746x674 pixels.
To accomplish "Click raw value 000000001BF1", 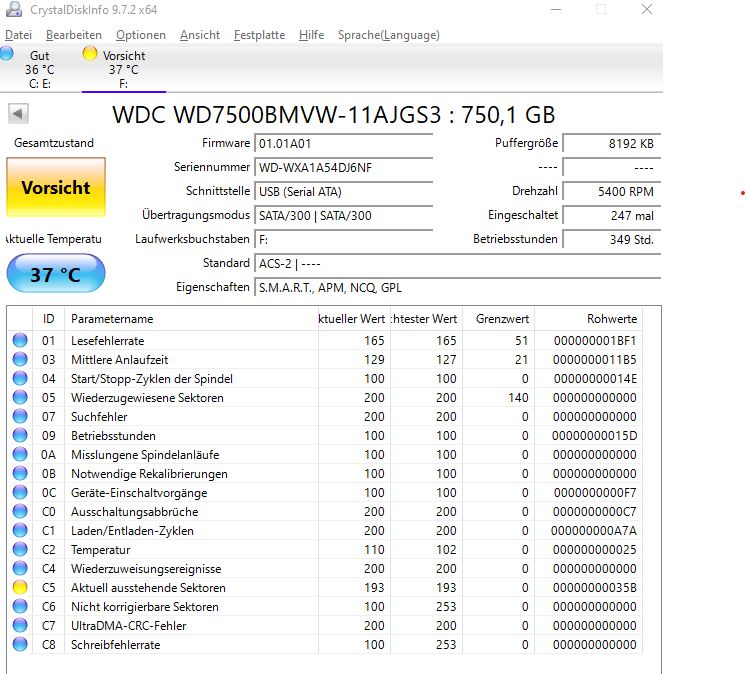I will pos(595,341).
